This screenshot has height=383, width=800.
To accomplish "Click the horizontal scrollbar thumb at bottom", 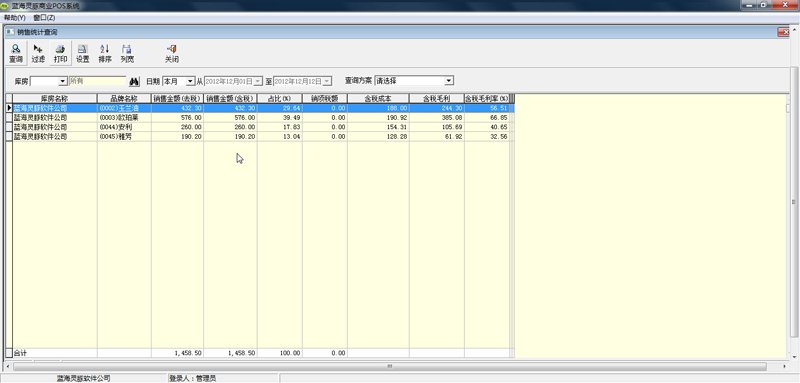I will 389,367.
